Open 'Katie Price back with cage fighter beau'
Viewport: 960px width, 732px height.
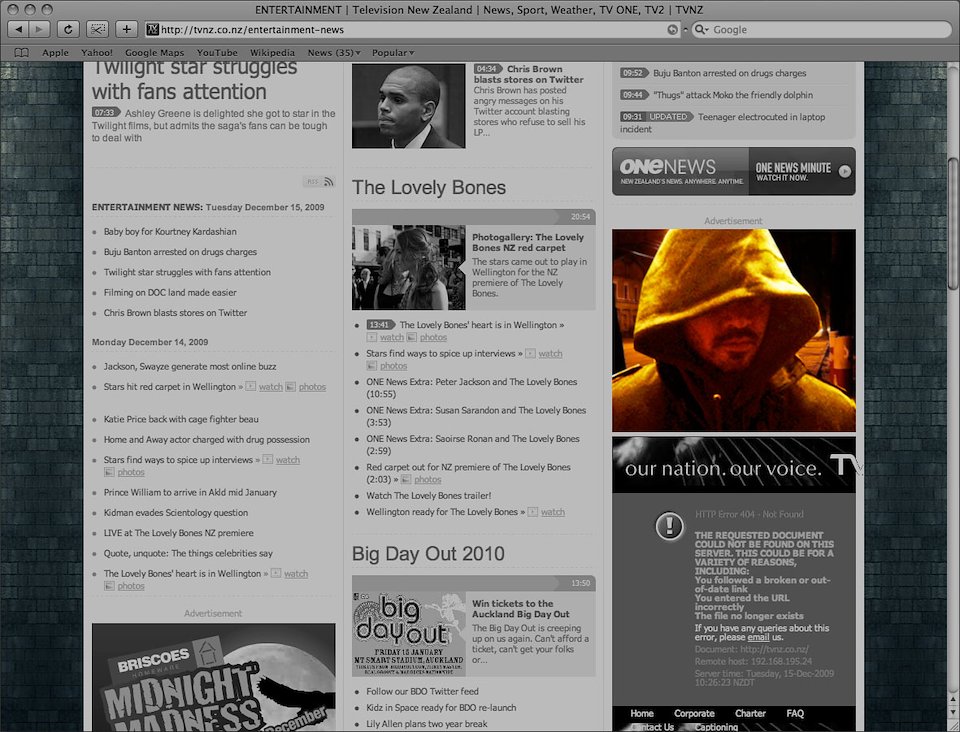click(x=181, y=419)
